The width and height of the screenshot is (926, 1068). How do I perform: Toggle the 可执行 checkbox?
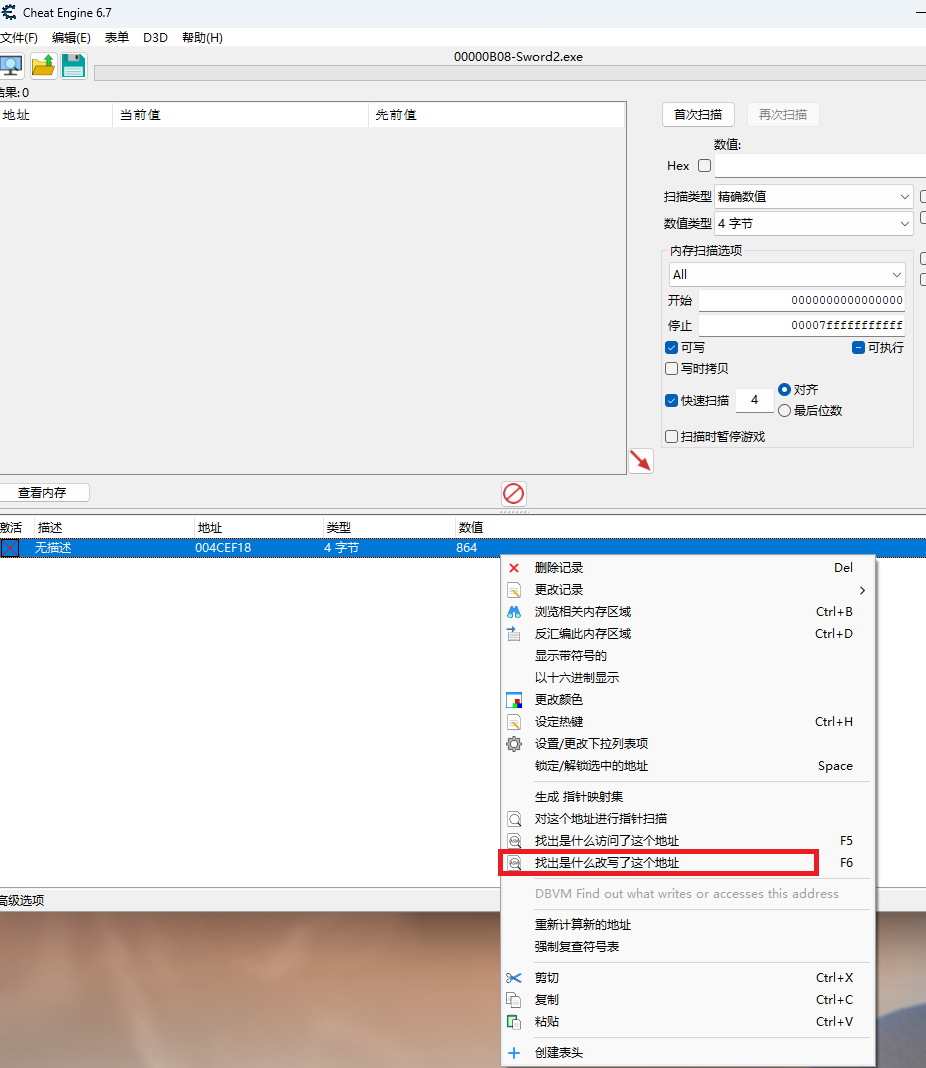[x=858, y=347]
